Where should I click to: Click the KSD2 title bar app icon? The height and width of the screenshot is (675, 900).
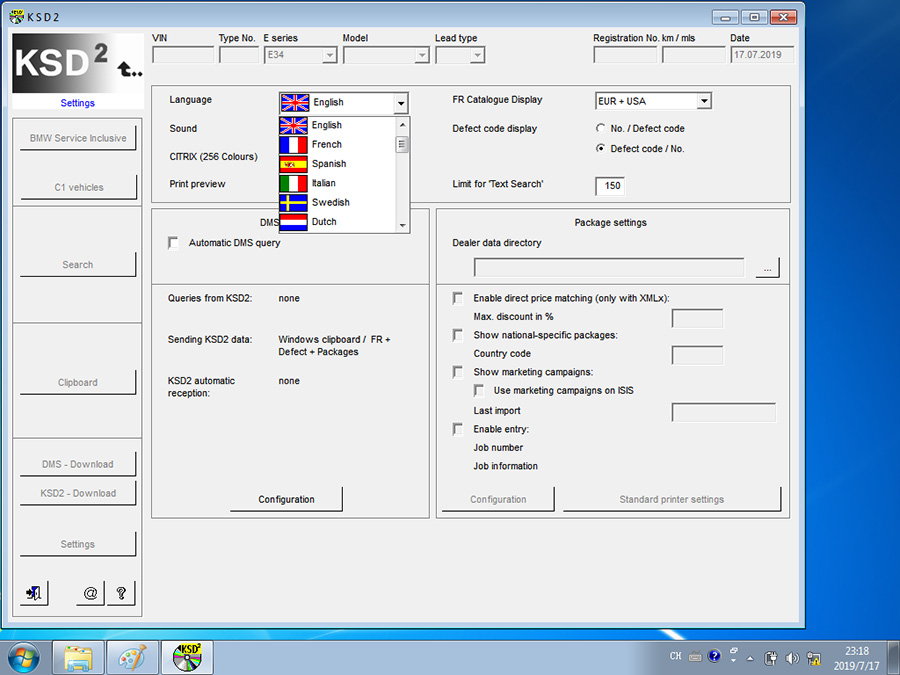coord(17,17)
